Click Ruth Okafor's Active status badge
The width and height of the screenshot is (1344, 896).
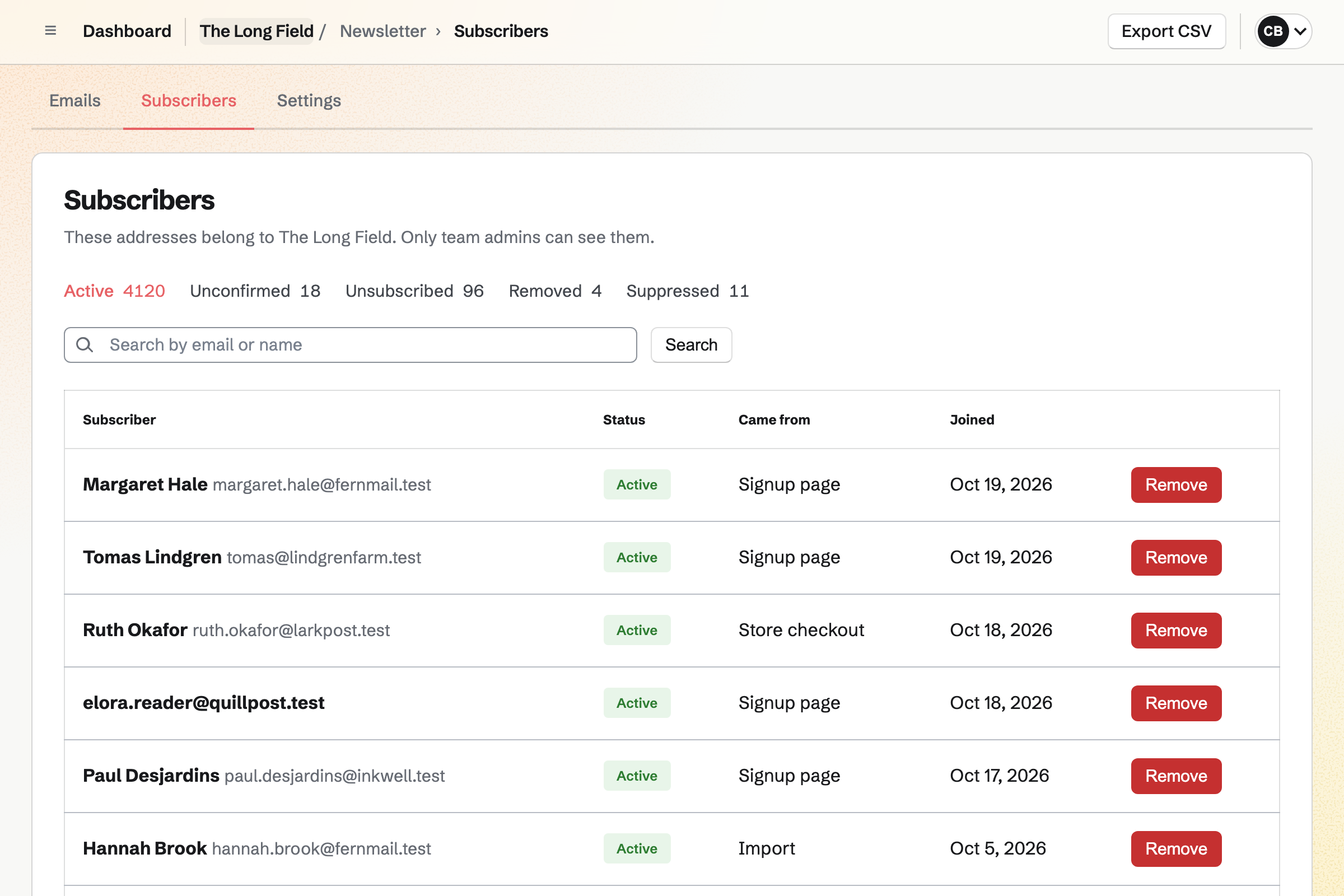click(637, 631)
